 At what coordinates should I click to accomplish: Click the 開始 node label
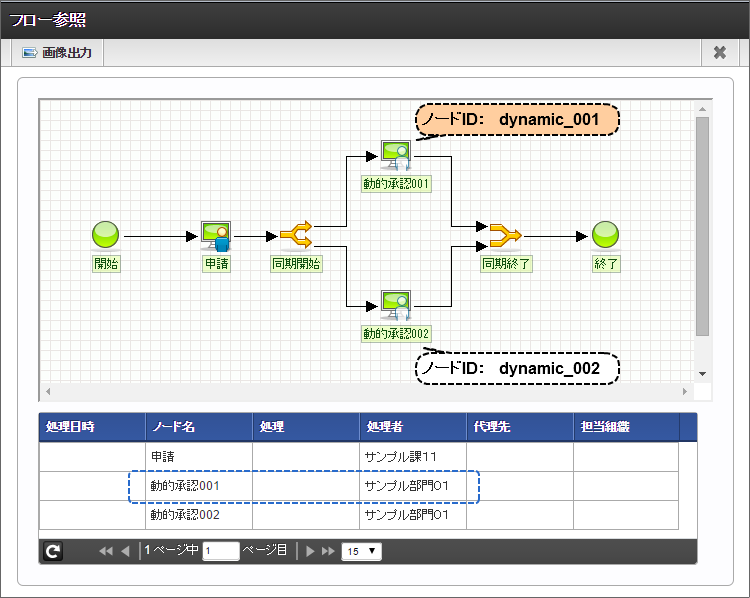[x=106, y=264]
